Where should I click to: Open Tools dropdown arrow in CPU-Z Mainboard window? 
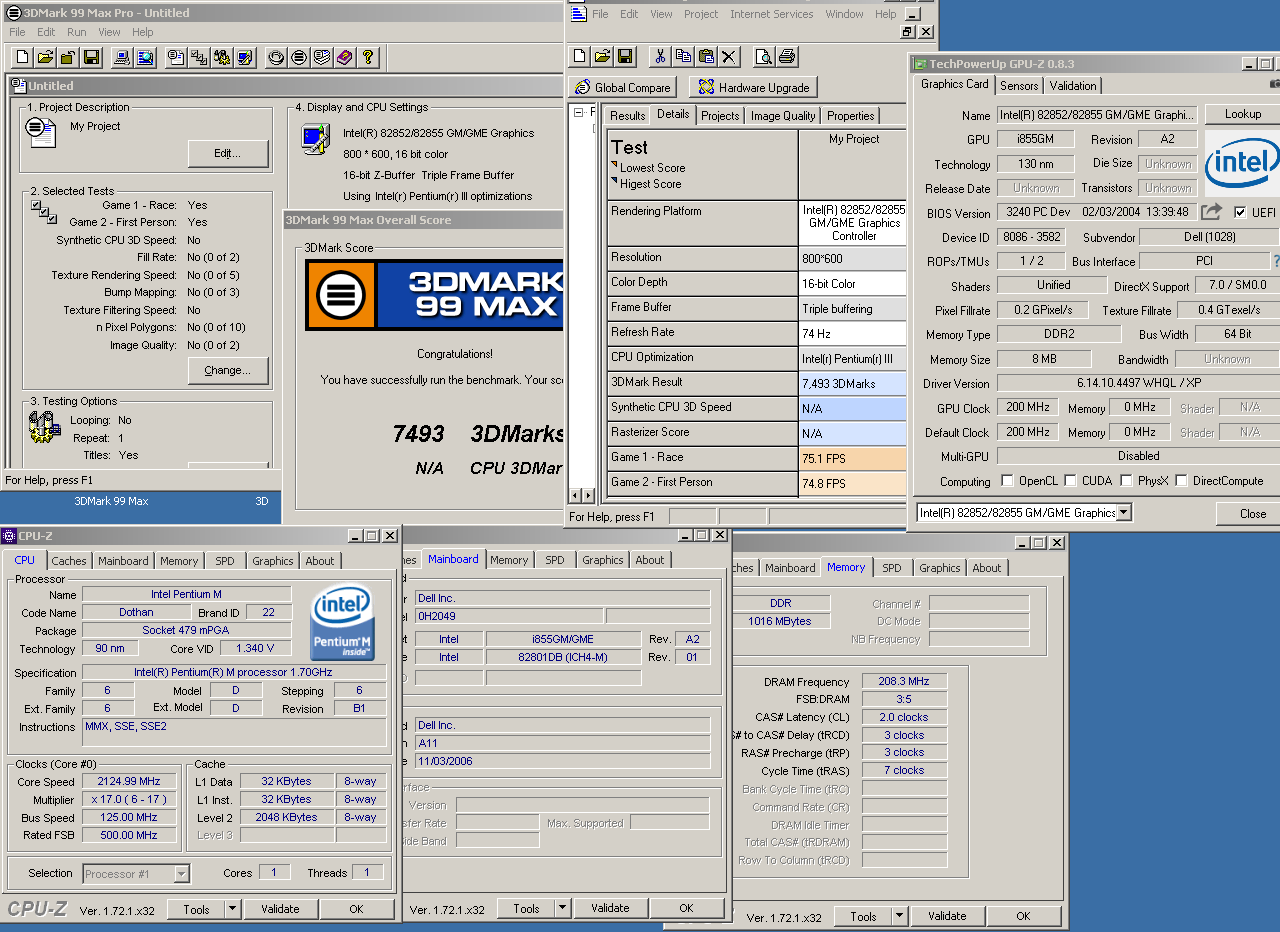coord(562,909)
